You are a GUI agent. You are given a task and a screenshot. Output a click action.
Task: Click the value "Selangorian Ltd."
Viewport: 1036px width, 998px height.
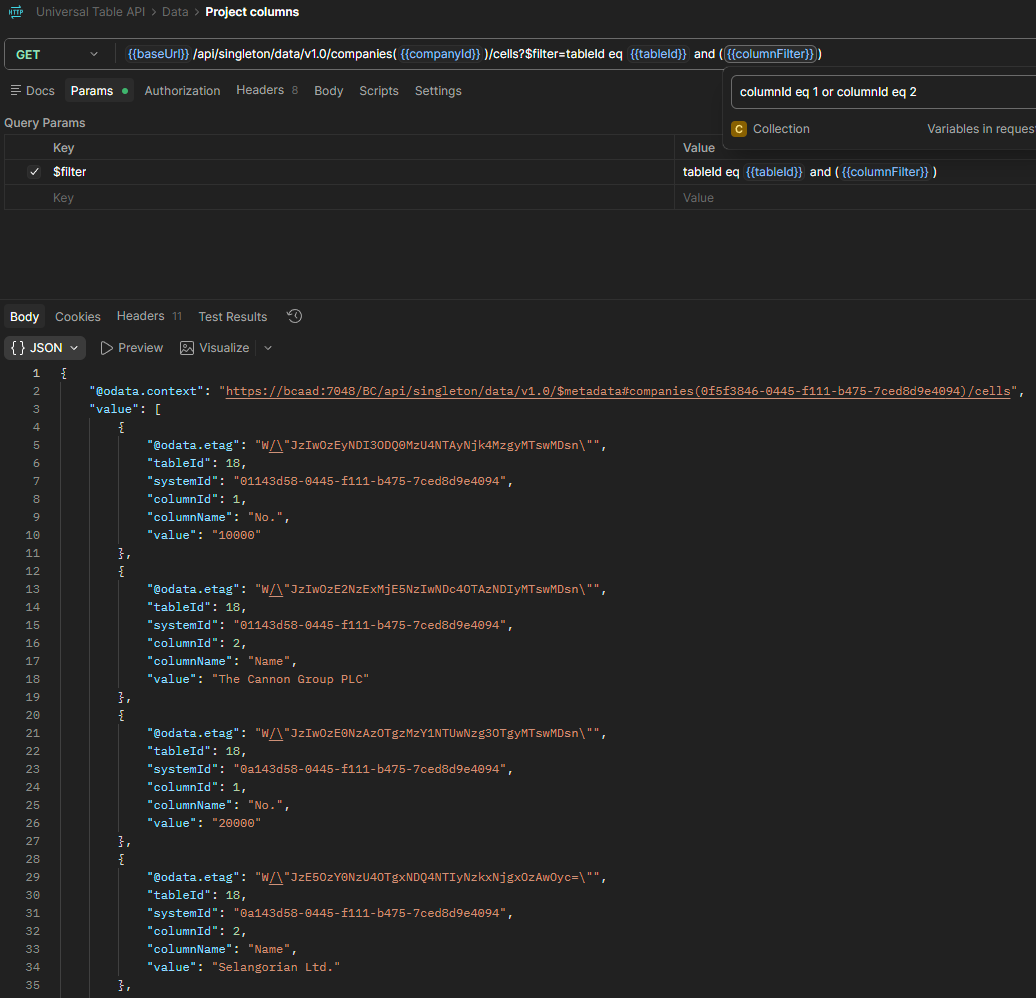276,968
